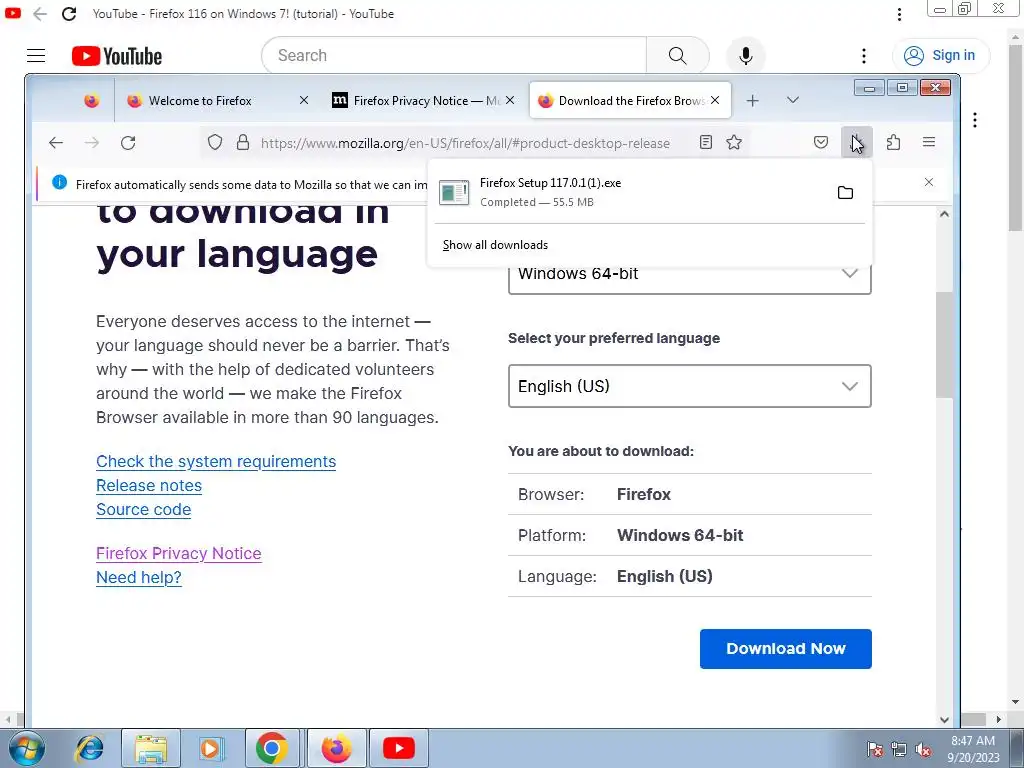The image size is (1024, 768).
Task: Select the pinned Firefox tab
Action: point(91,101)
